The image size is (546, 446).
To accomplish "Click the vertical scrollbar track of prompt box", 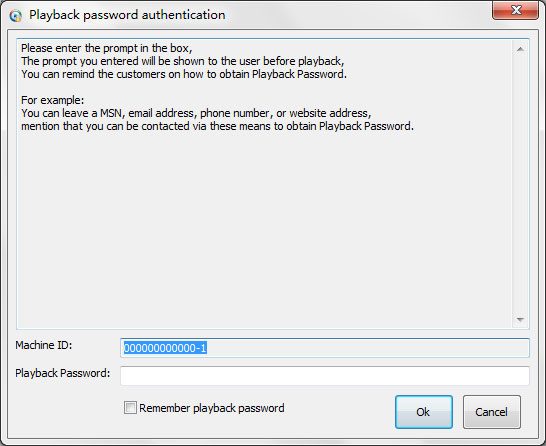I will [520, 184].
